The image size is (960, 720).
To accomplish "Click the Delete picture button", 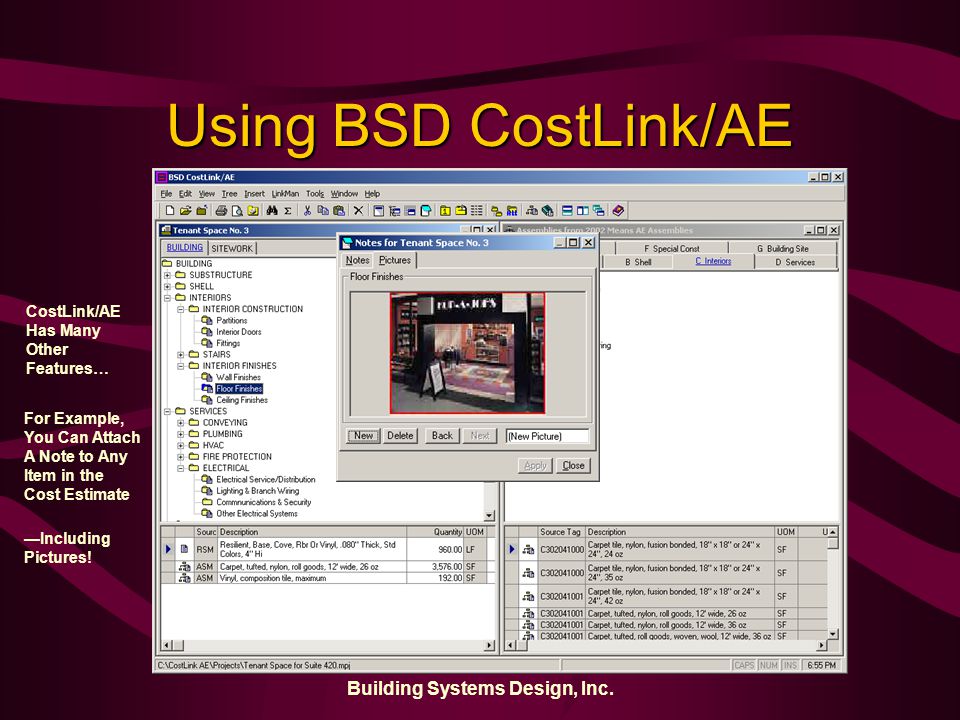I will click(400, 436).
